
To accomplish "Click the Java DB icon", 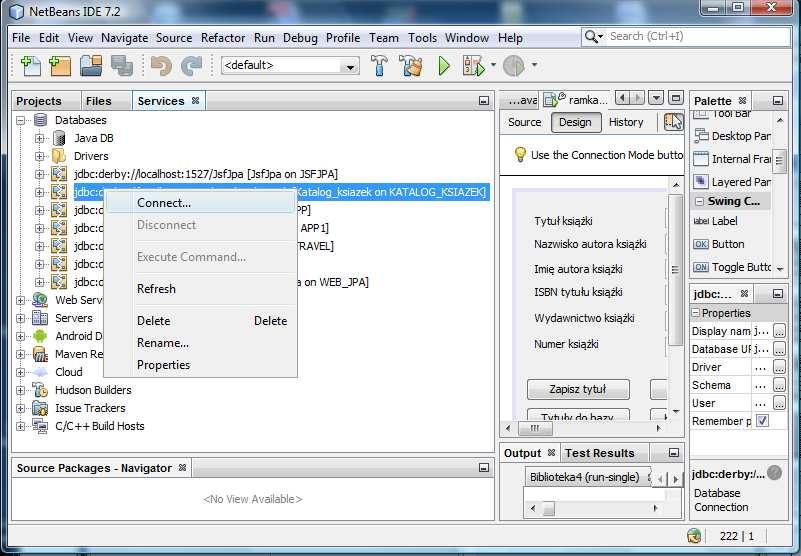I will point(59,138).
